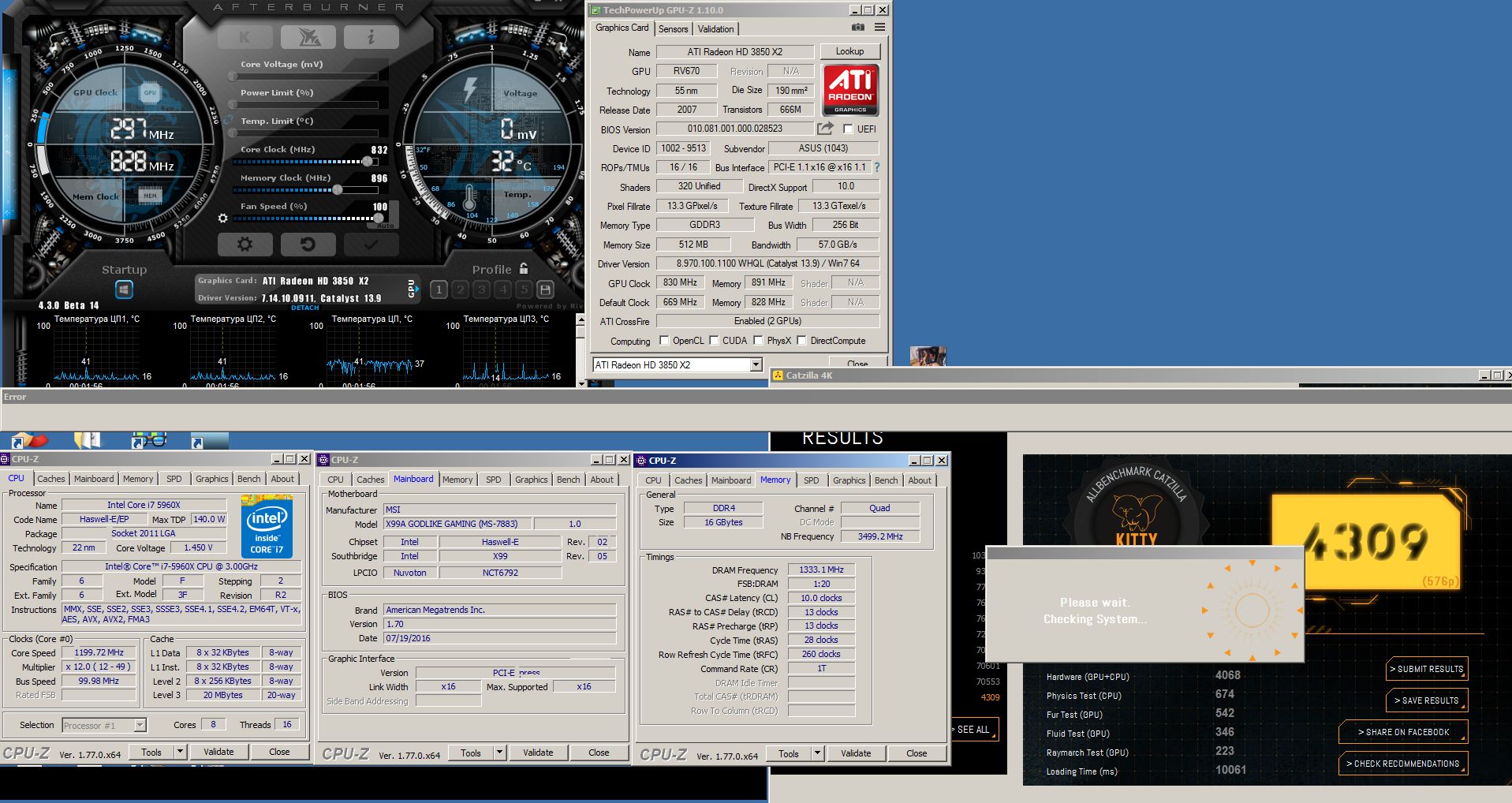Image resolution: width=1512 pixels, height=803 pixels.
Task: Open Kombustor via the K button in Afterburner
Action: click(245, 37)
